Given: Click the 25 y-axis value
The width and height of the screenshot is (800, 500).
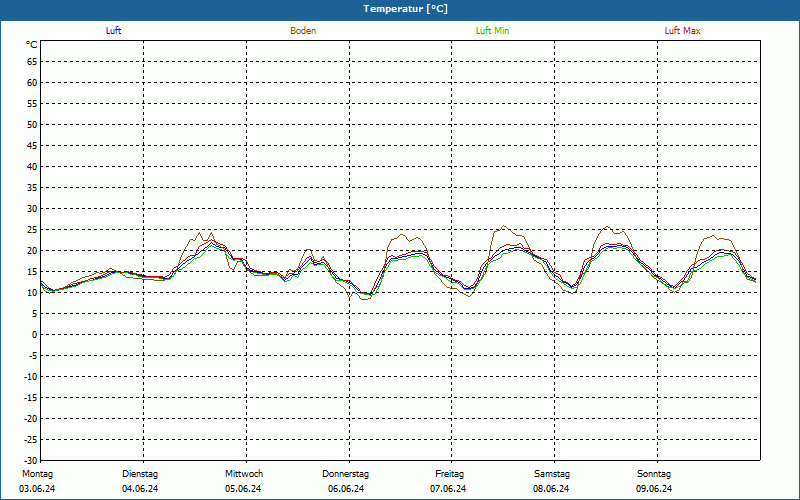Looking at the screenshot, I should [x=32, y=230].
